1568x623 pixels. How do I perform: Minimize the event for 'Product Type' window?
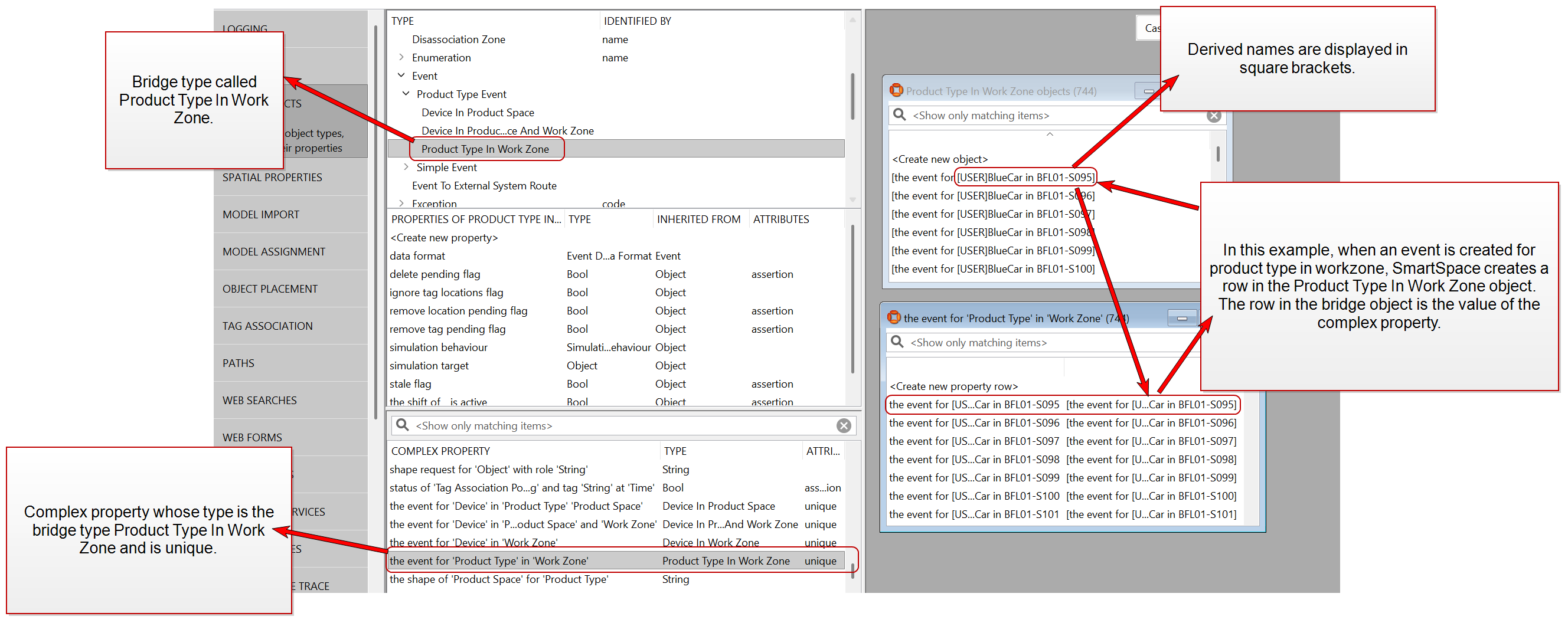pyautogui.click(x=1182, y=318)
